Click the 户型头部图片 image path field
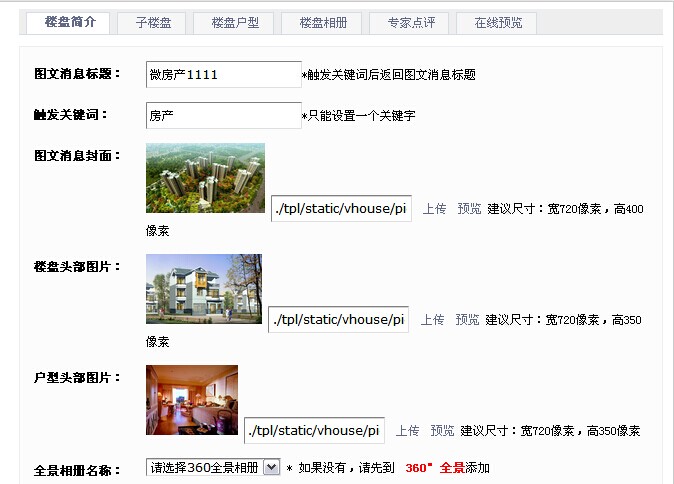Screen dimensions: 674x484 315,430
